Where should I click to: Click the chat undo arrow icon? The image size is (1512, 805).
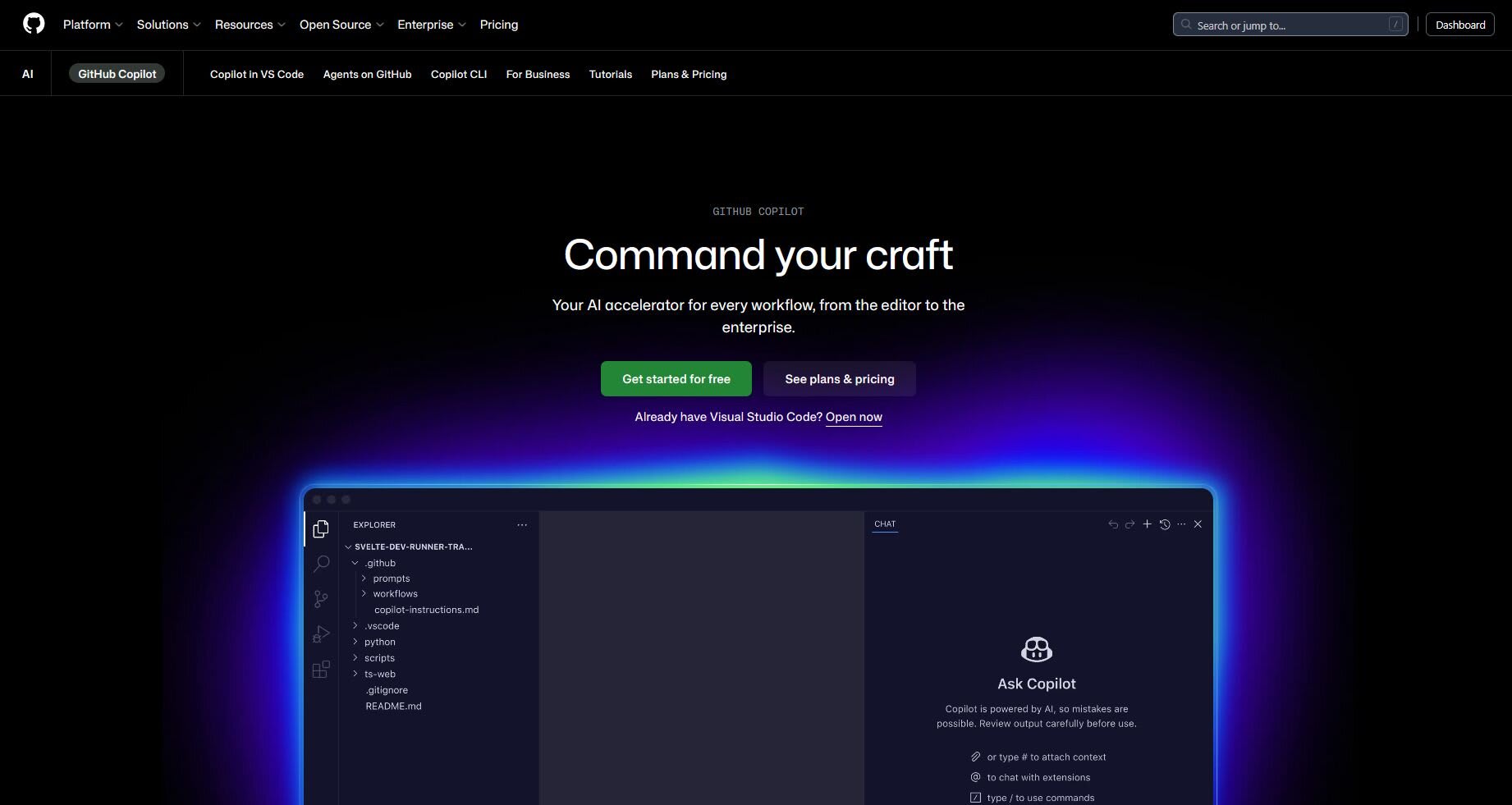[x=1113, y=524]
